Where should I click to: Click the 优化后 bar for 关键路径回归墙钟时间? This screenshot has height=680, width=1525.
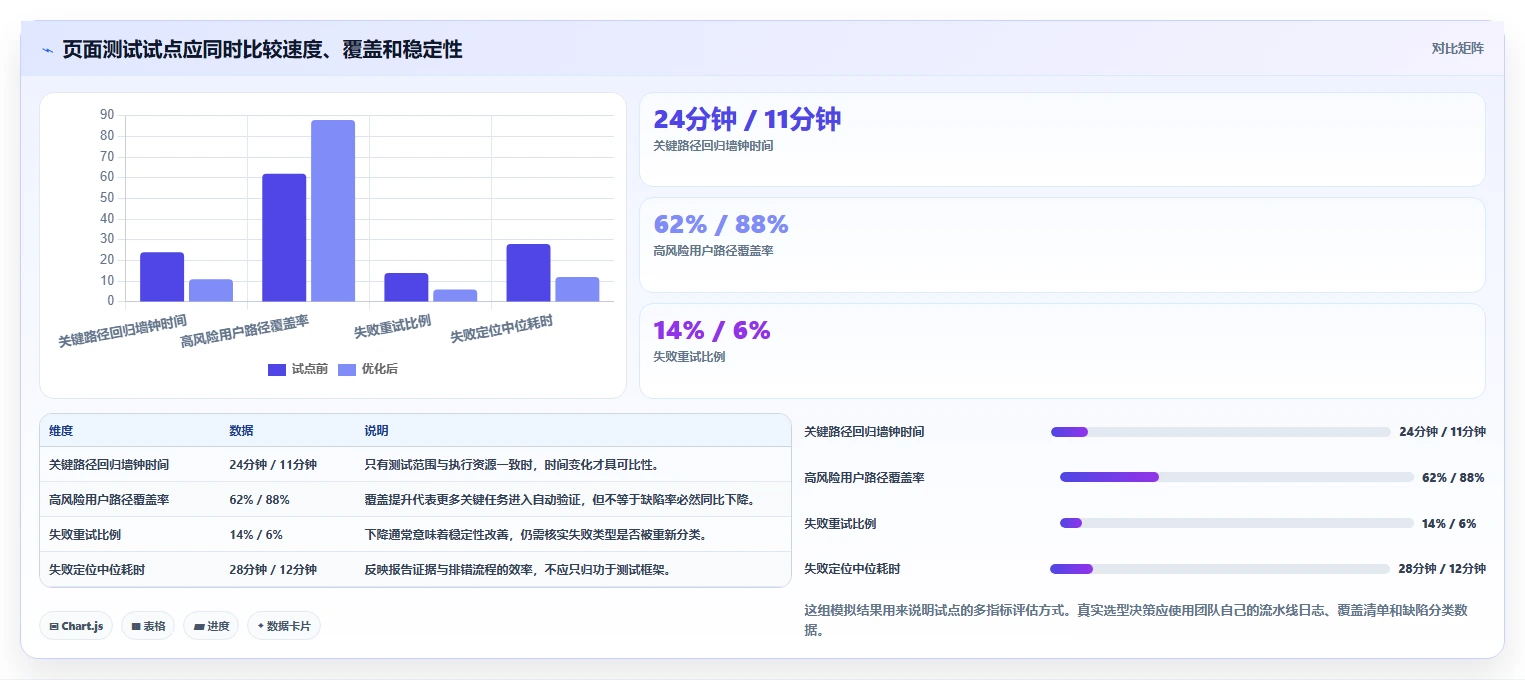211,290
